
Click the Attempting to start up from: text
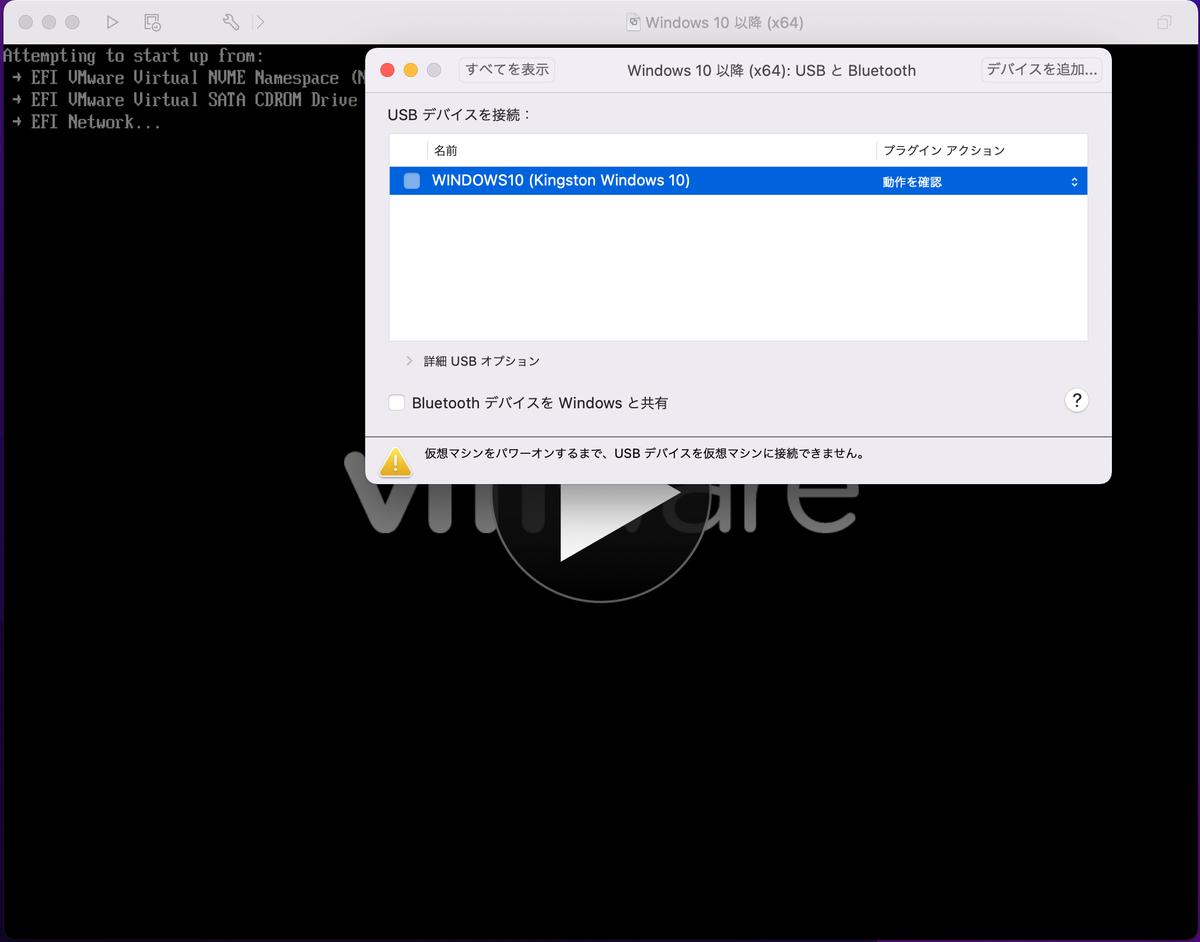coord(133,56)
